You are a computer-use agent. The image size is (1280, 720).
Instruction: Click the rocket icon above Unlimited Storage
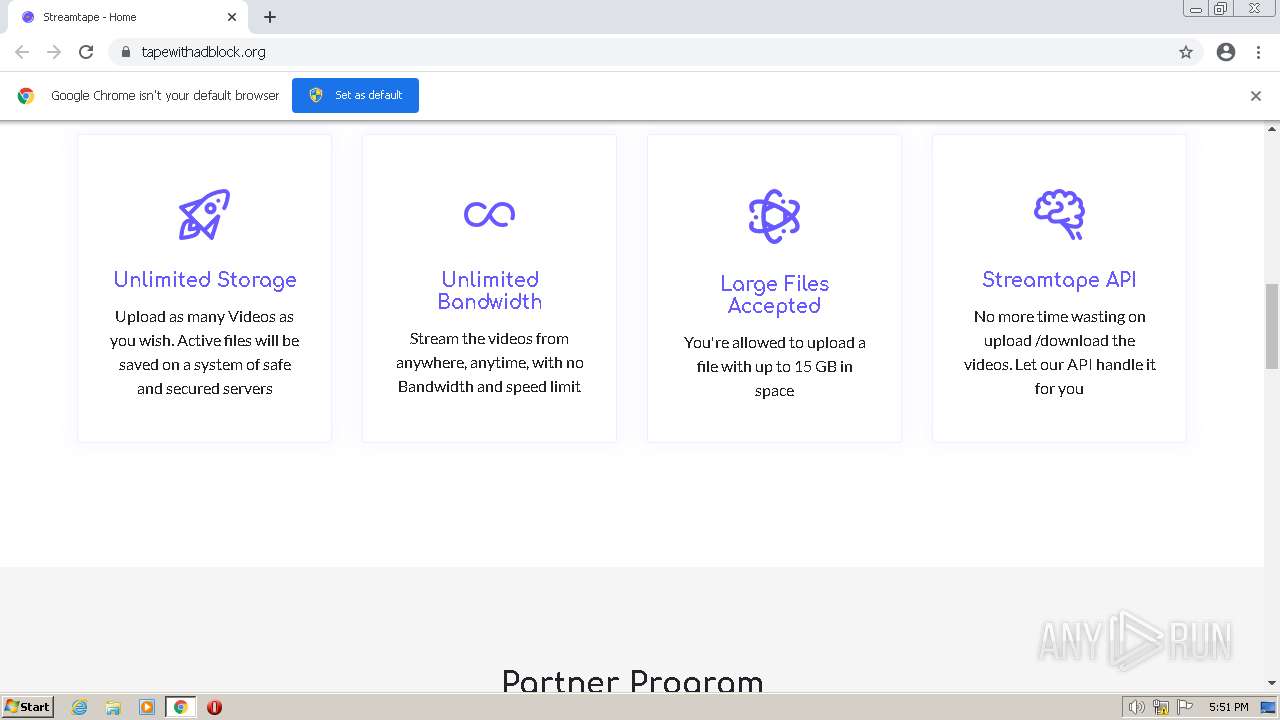point(204,214)
